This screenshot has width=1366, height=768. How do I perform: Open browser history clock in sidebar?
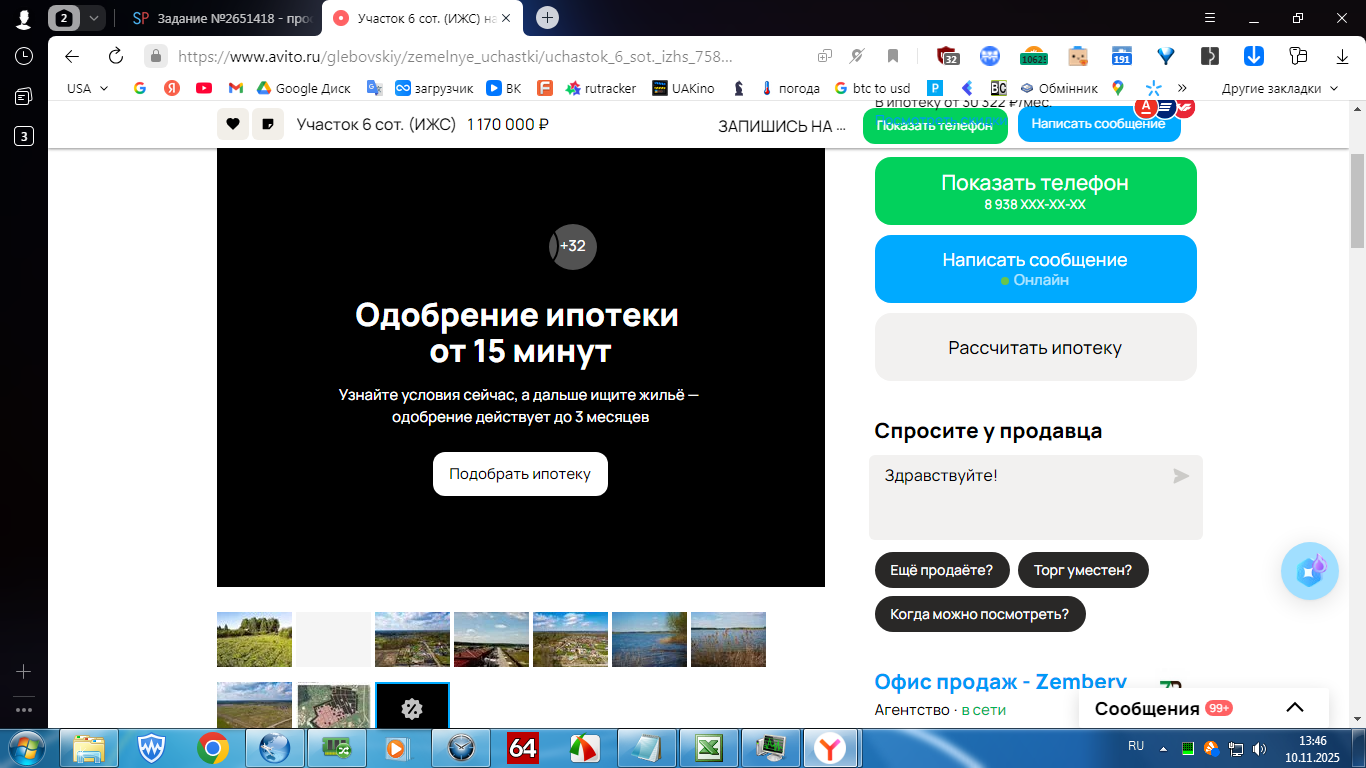point(24,56)
